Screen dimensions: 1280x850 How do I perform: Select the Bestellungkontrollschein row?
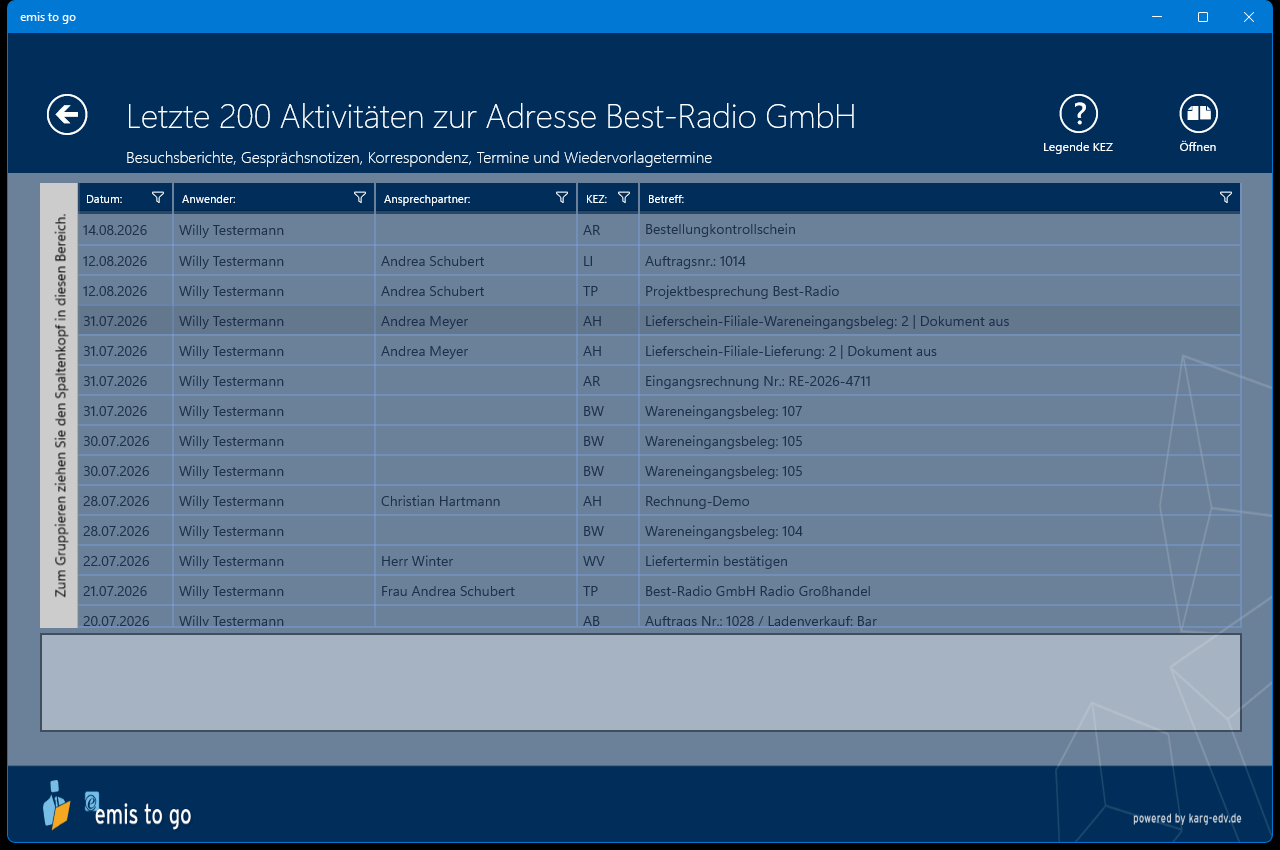click(659, 230)
